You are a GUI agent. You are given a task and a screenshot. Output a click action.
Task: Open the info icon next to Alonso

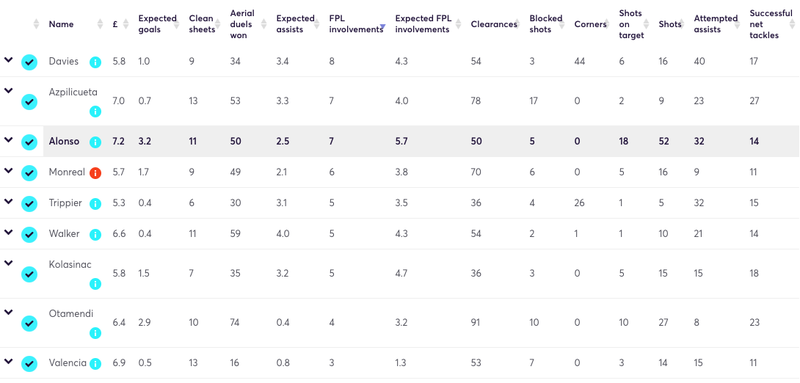coord(95,142)
